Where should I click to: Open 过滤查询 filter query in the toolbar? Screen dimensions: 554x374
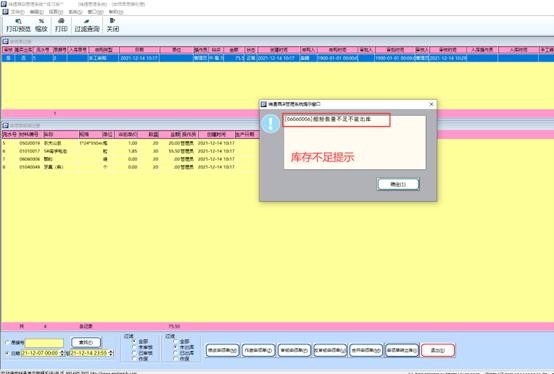pyautogui.click(x=87, y=25)
